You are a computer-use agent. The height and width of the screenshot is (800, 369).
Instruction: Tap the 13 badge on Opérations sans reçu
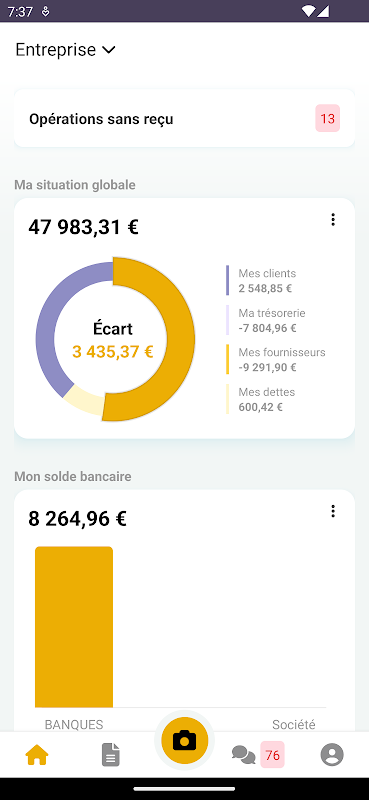[328, 118]
